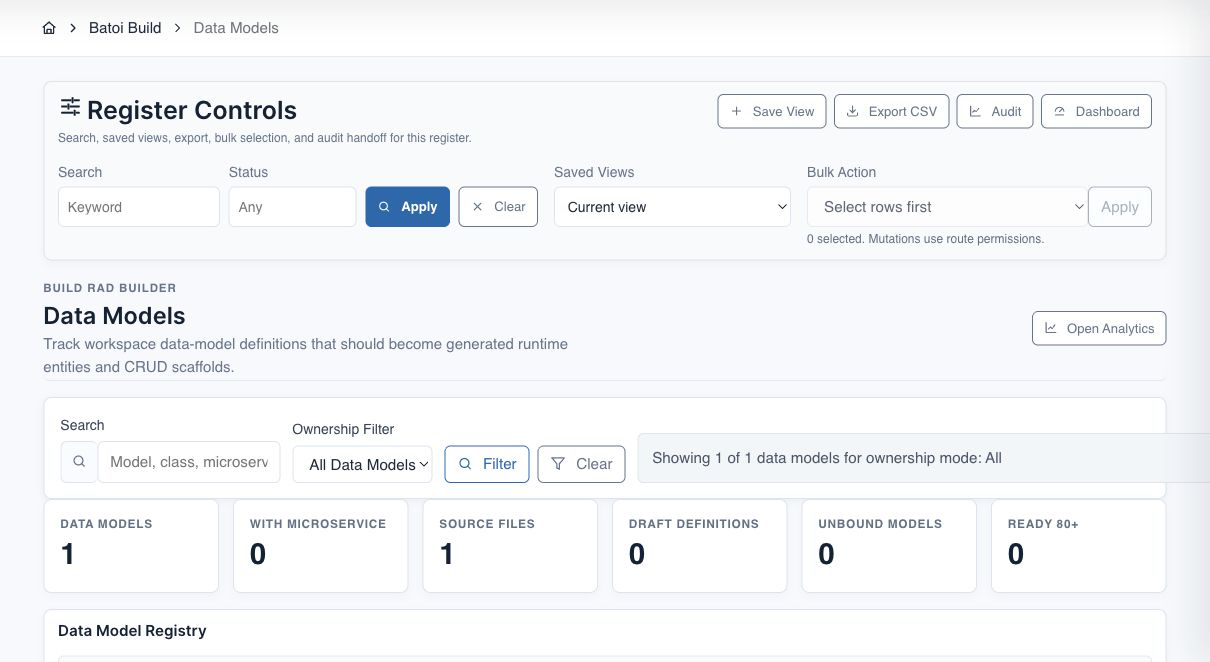Focus the Model, class, microservice search field
1210x662 pixels.
189,462
